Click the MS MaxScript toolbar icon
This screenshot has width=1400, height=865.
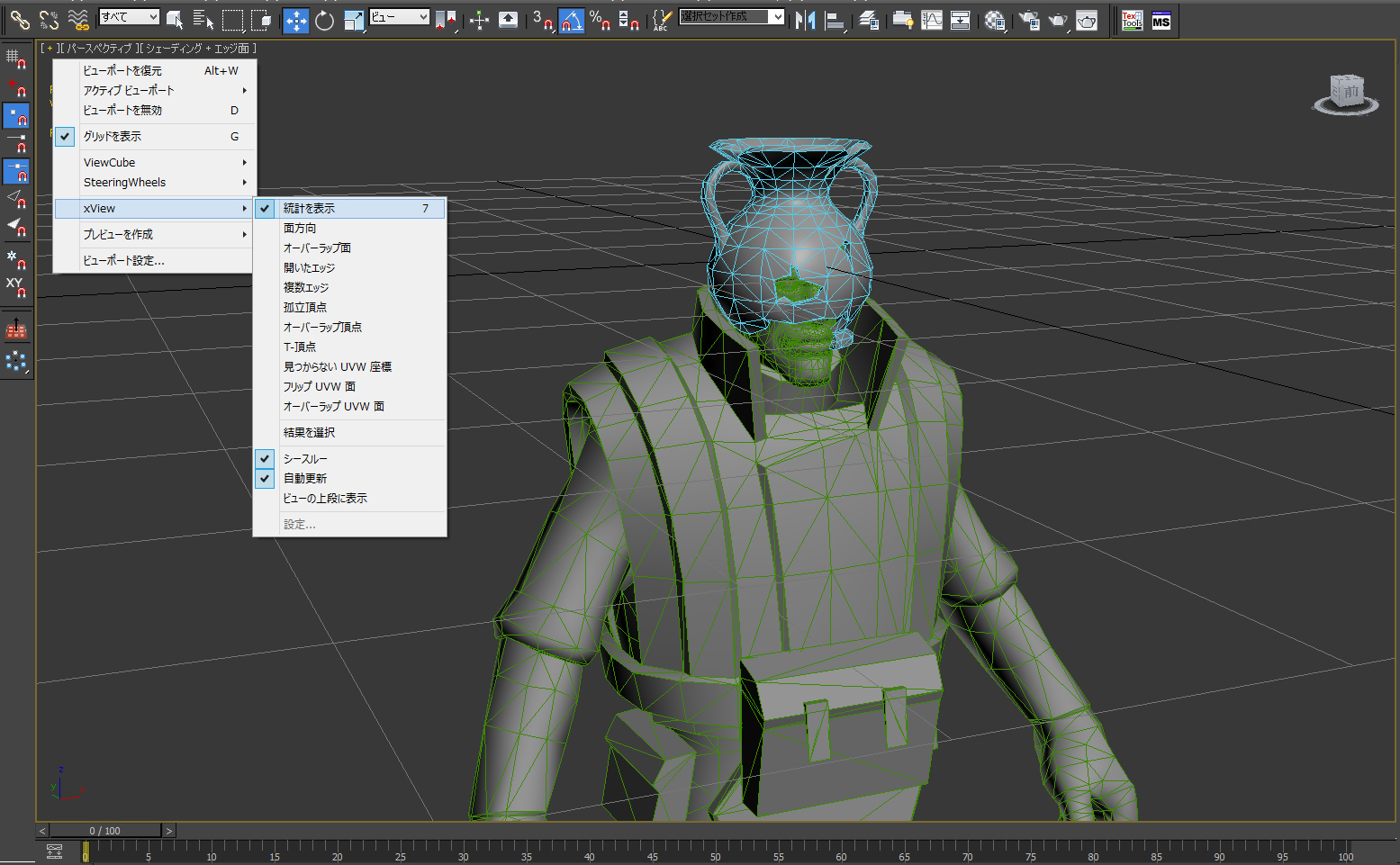(1161, 21)
